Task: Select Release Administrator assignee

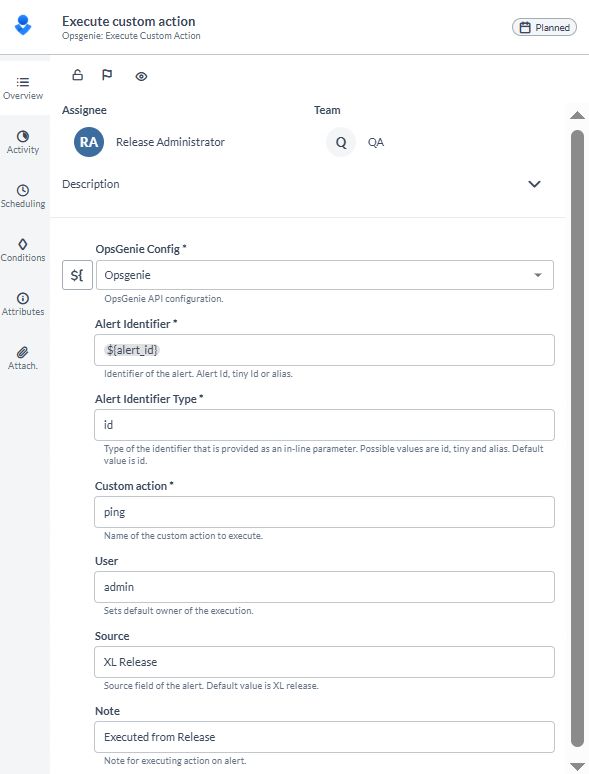Action: point(170,142)
